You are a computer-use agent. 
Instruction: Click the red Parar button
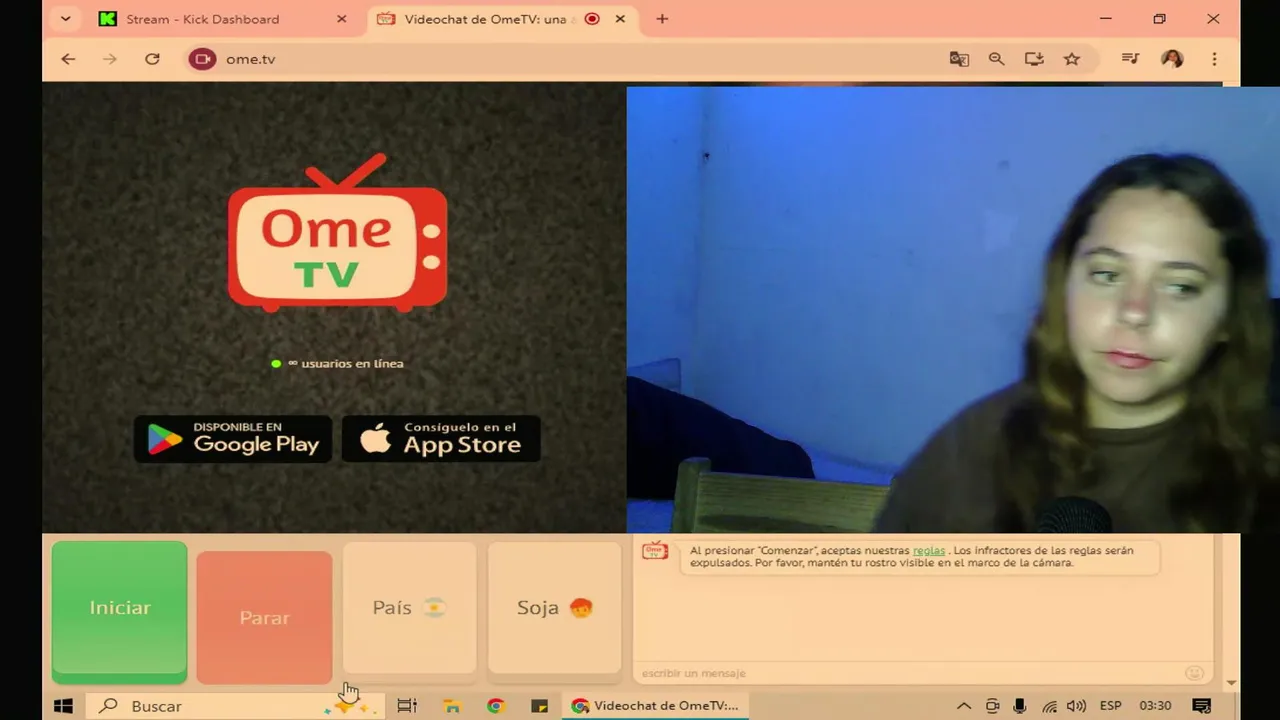click(264, 617)
